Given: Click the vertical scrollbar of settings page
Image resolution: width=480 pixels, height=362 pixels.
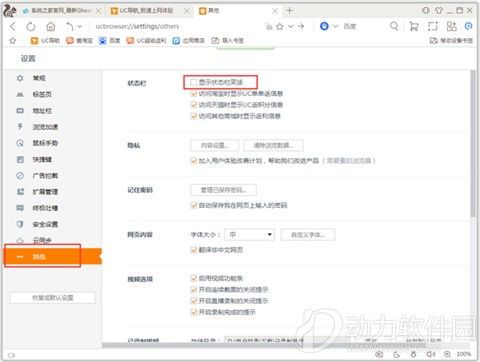Looking at the screenshot, I should [x=473, y=144].
